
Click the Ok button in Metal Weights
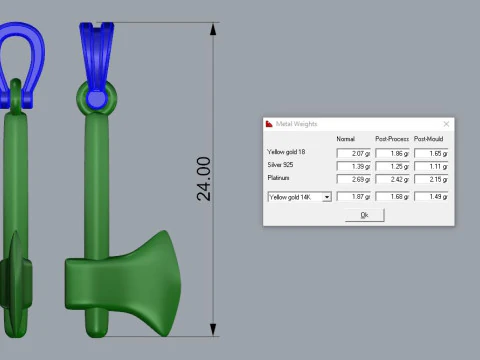click(x=364, y=215)
